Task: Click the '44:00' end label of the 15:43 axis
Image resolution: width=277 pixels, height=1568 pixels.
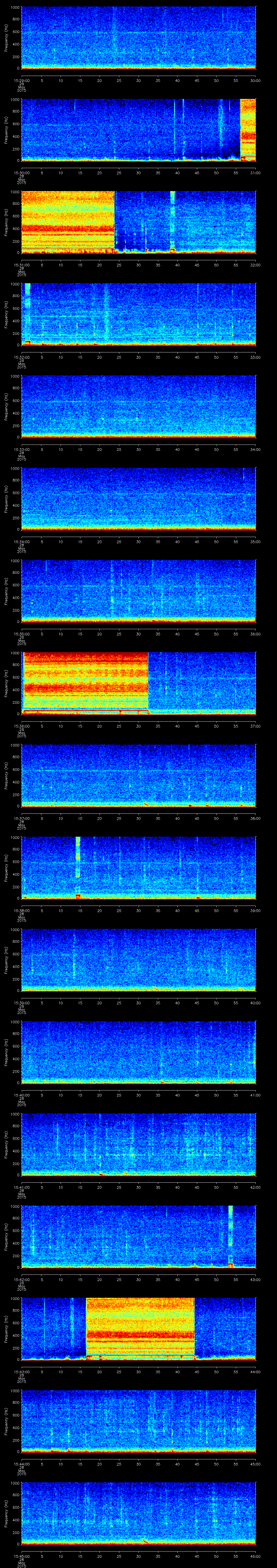Action: click(256, 1371)
